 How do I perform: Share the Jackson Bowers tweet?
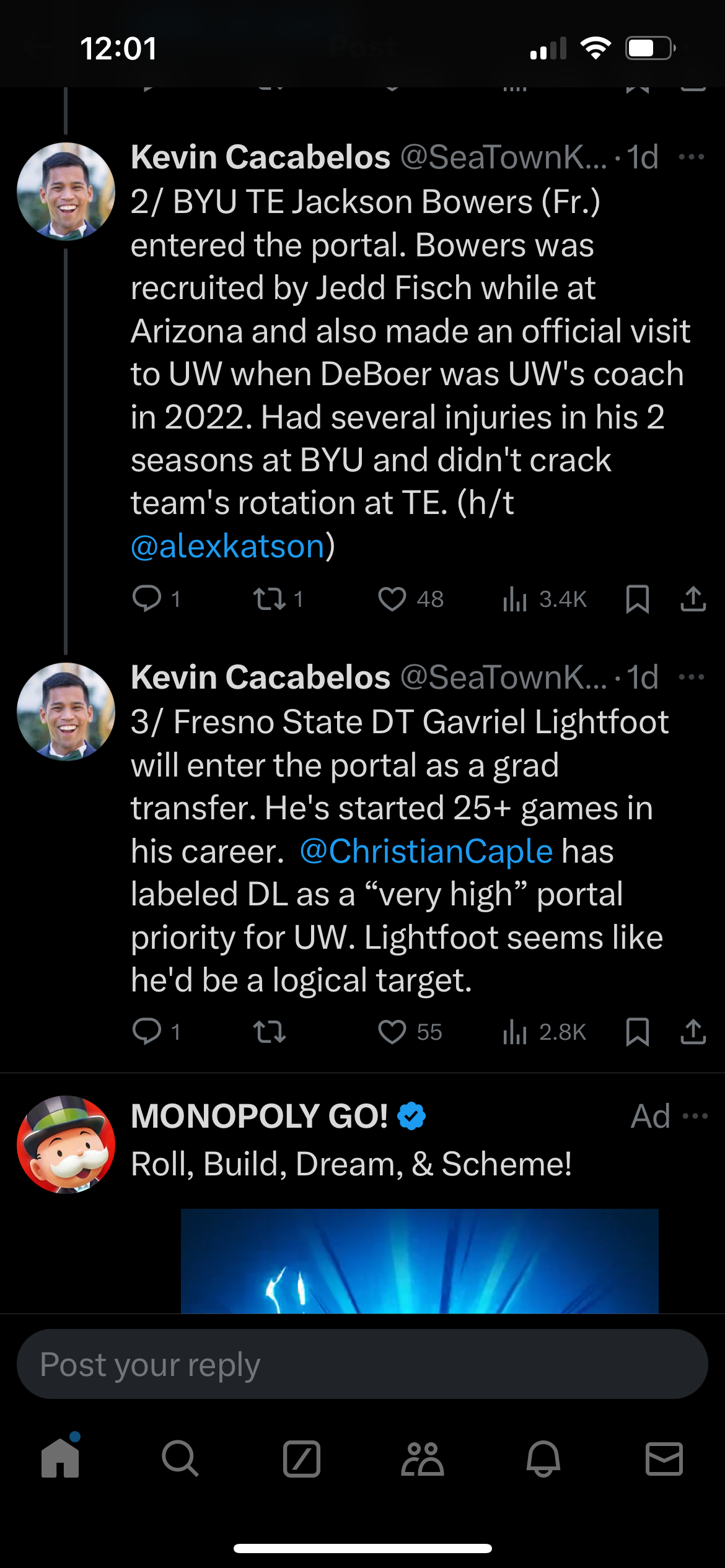(x=693, y=599)
